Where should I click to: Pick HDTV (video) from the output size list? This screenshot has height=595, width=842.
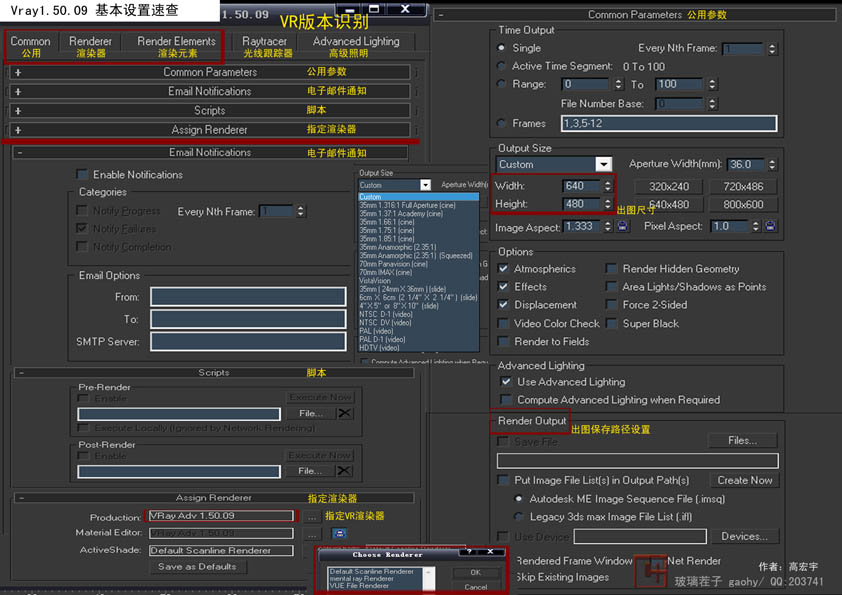379,348
